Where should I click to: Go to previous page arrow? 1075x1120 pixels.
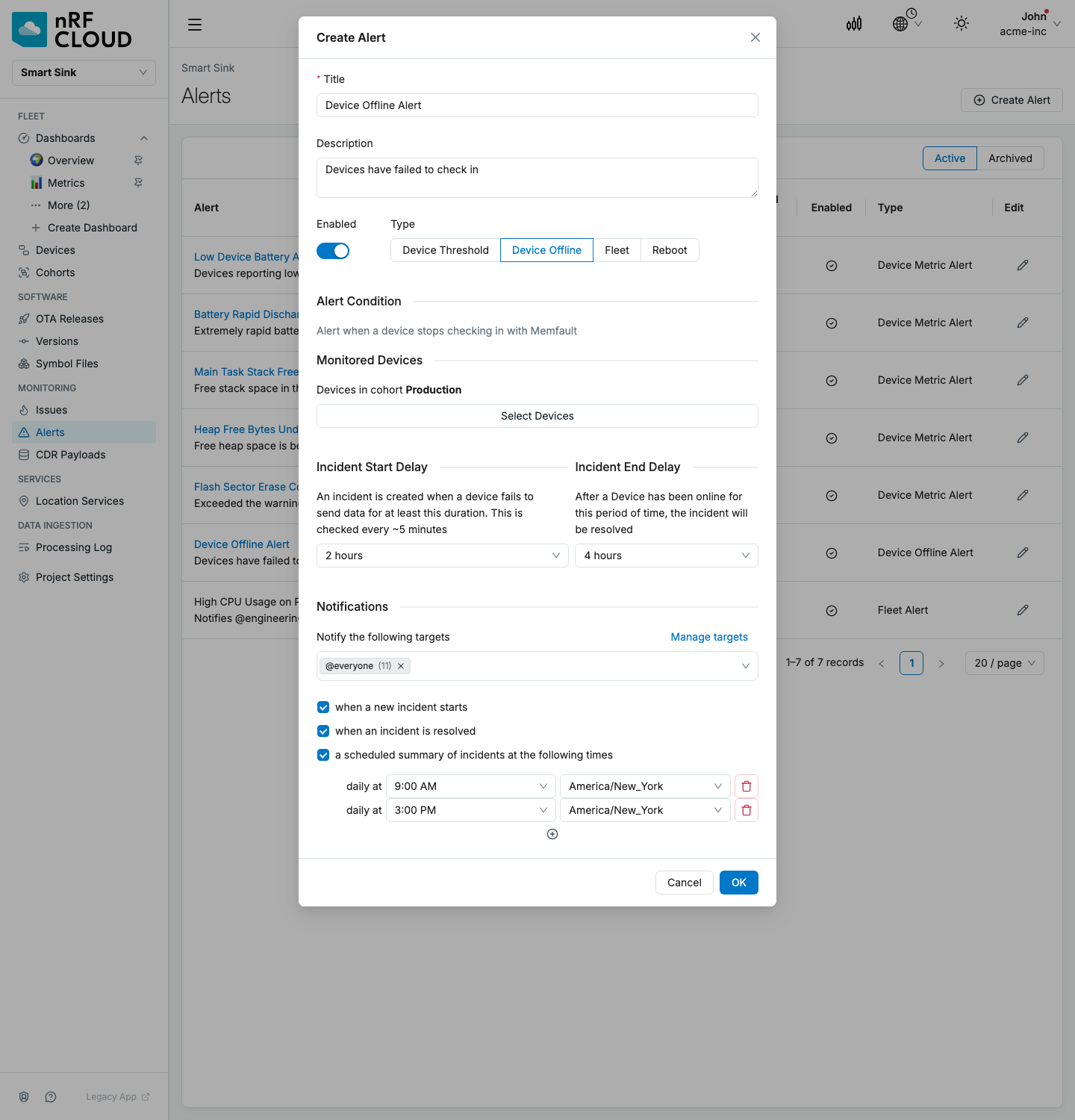[x=882, y=663]
